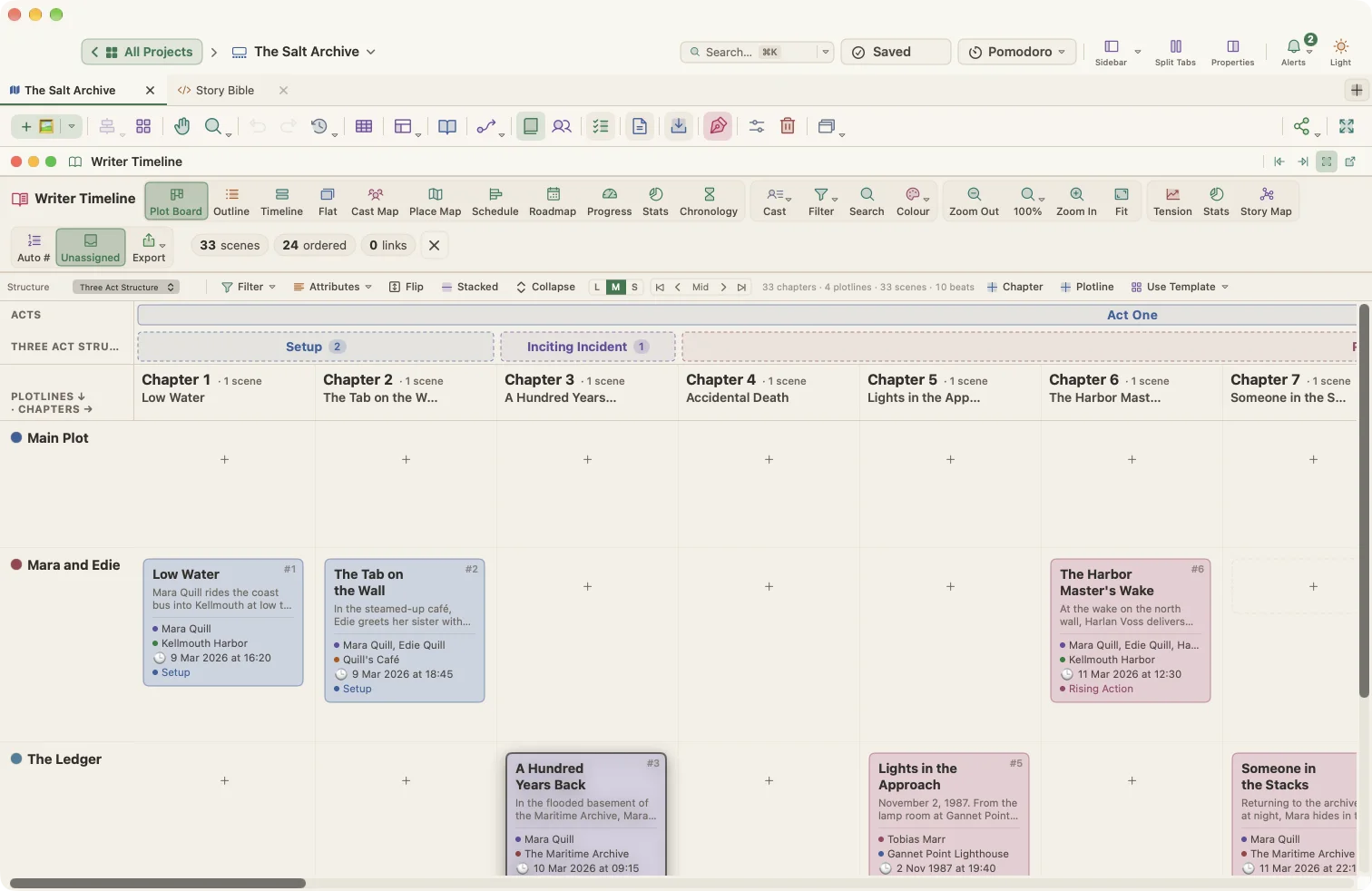Click the history clock icon
This screenshot has height=891, width=1372.
[x=319, y=126]
